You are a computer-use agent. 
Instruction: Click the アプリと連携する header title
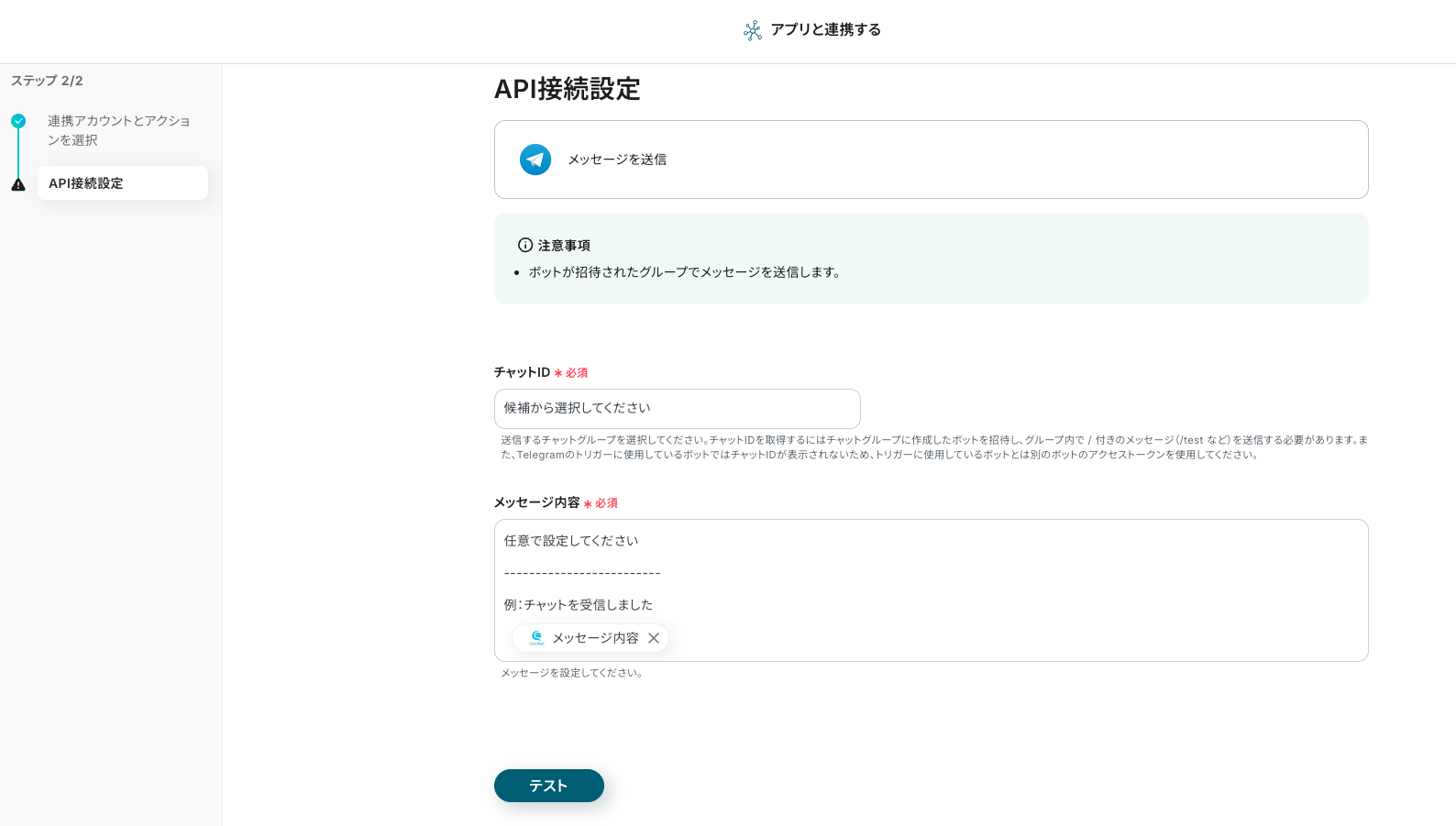[825, 30]
